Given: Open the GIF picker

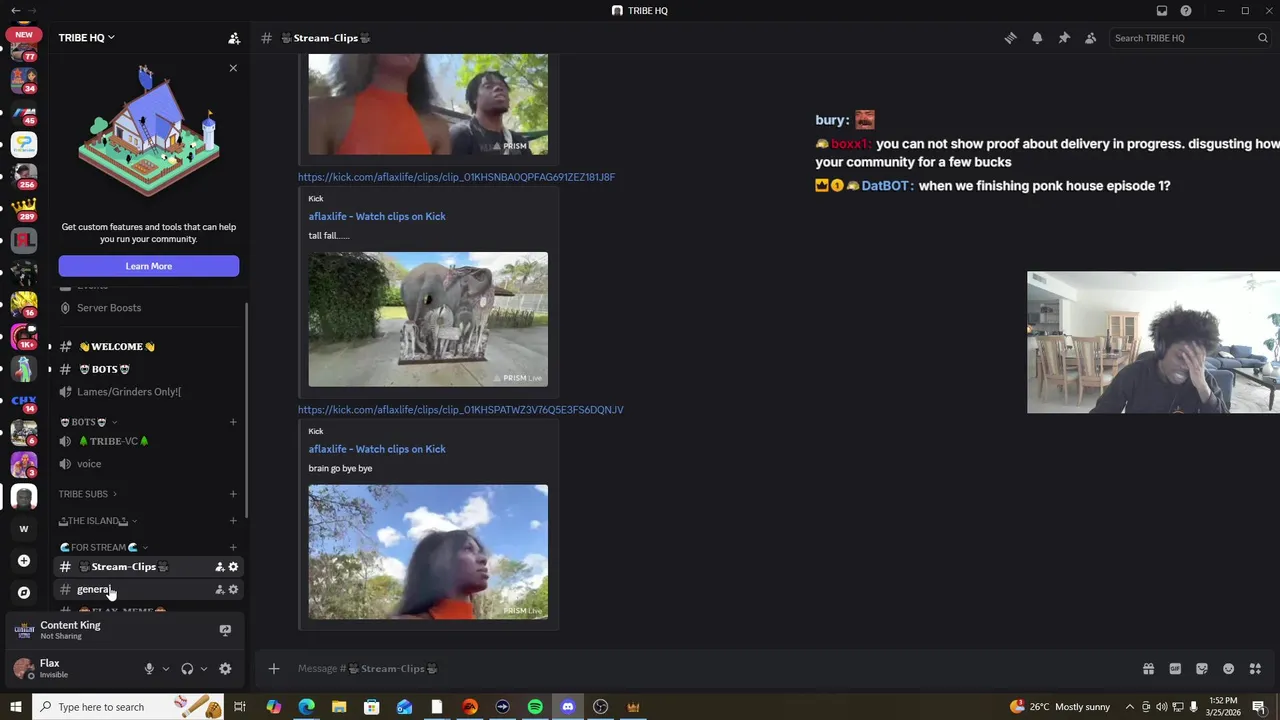Looking at the screenshot, I should click(1175, 669).
